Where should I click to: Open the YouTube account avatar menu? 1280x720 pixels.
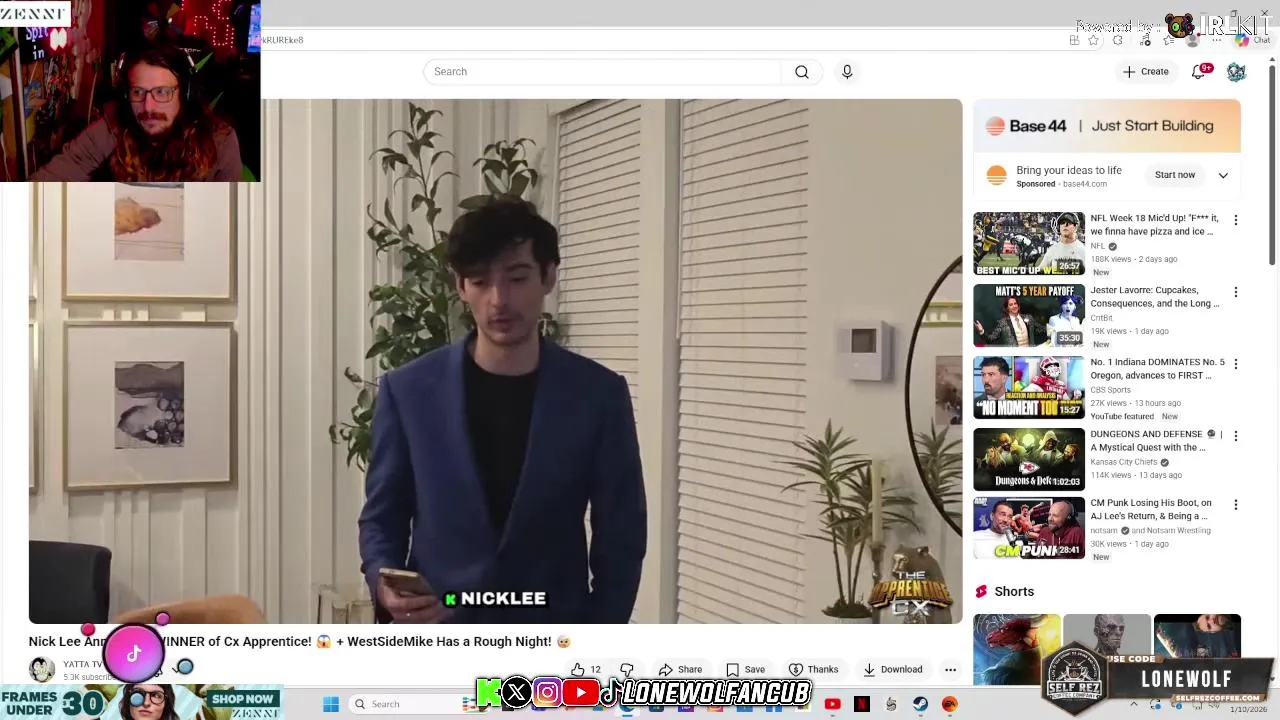[1236, 72]
